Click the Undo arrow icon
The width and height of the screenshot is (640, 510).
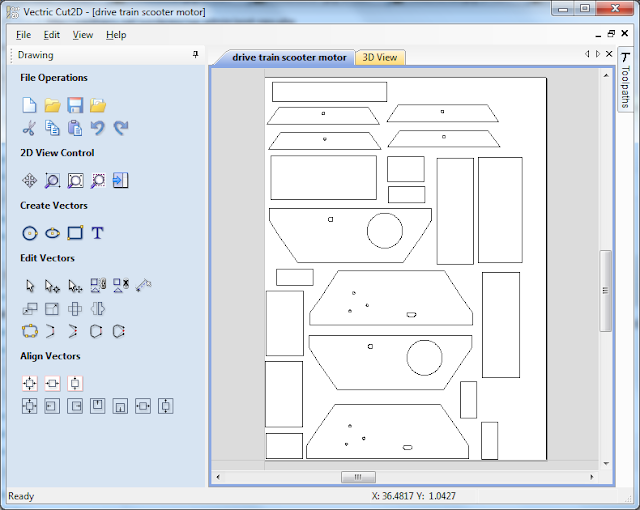[x=98, y=127]
